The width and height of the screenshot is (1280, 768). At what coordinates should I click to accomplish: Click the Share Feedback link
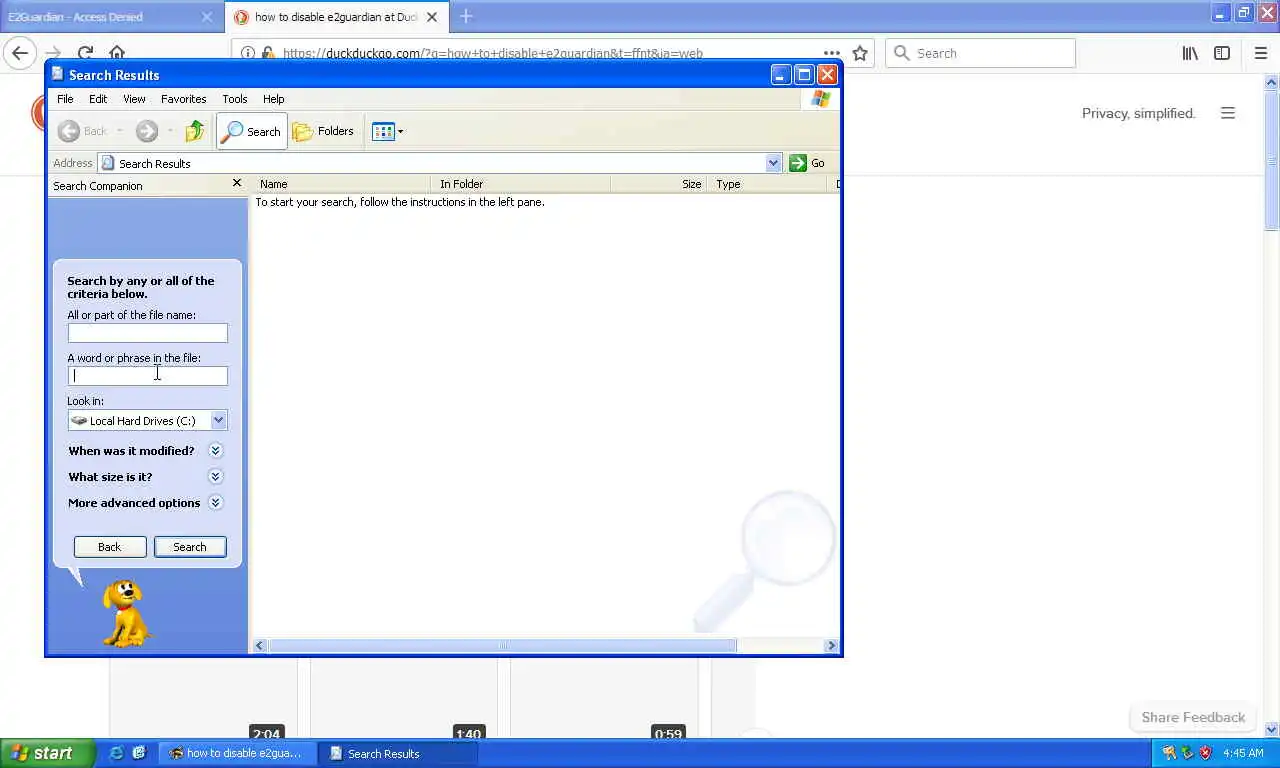tap(1193, 717)
